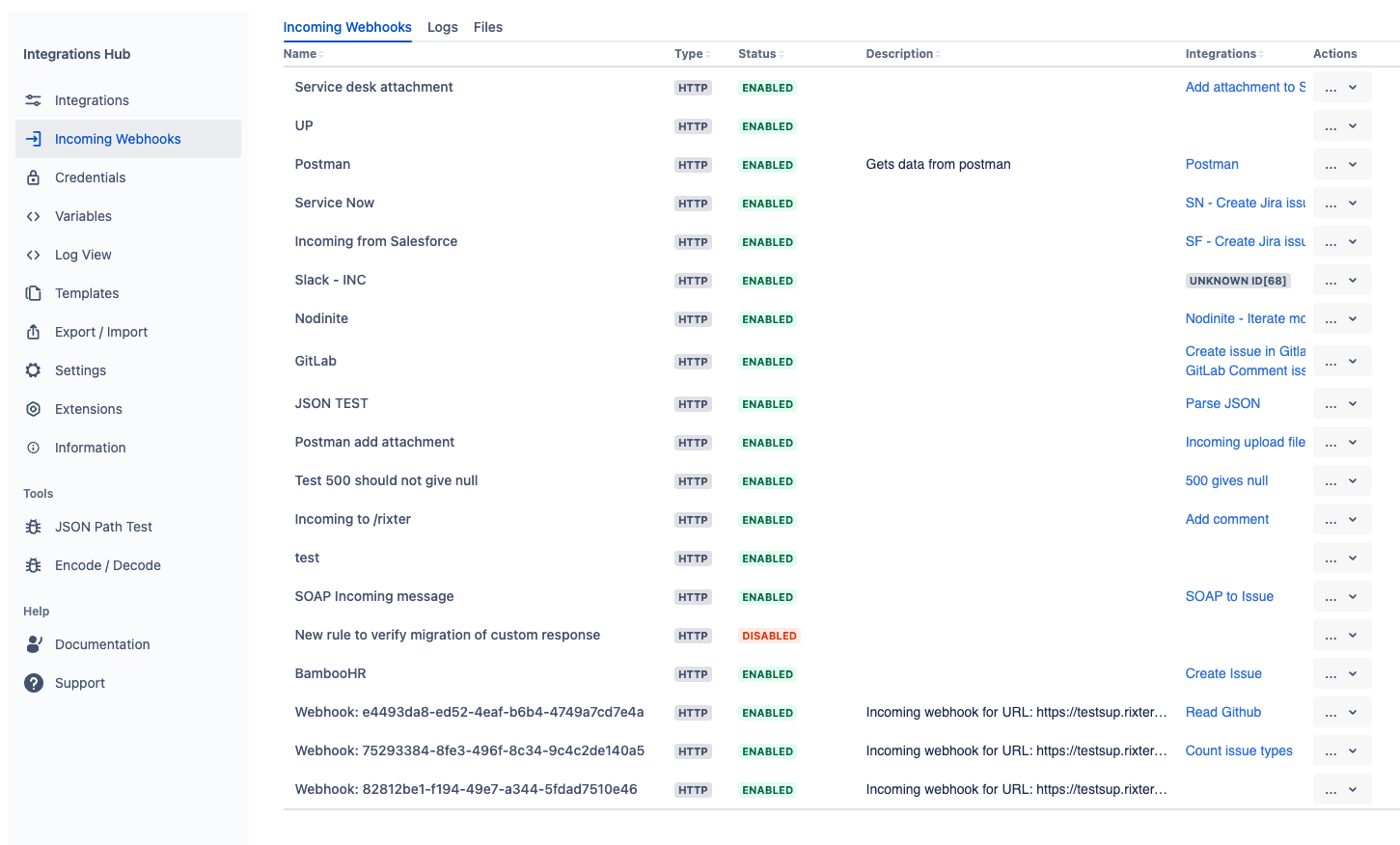This screenshot has height=845, width=1400.
Task: Open the Count issue types integration
Action: coord(1239,750)
